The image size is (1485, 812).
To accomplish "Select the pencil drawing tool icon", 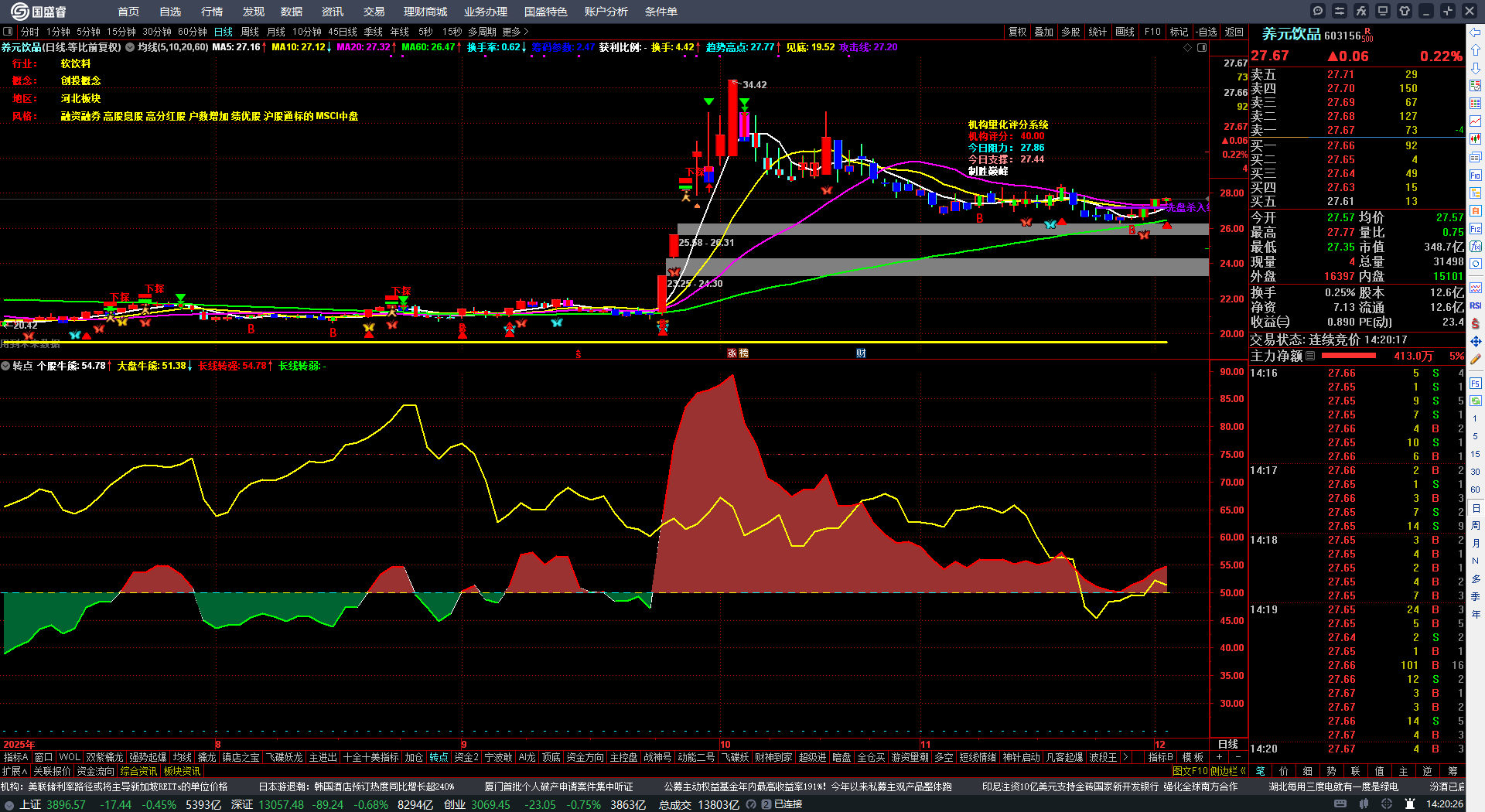I will click(x=1476, y=359).
